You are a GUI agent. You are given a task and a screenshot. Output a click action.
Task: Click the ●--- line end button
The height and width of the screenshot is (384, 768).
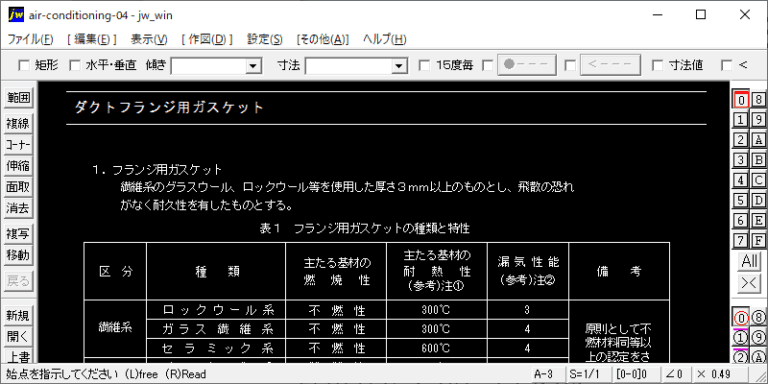point(527,65)
